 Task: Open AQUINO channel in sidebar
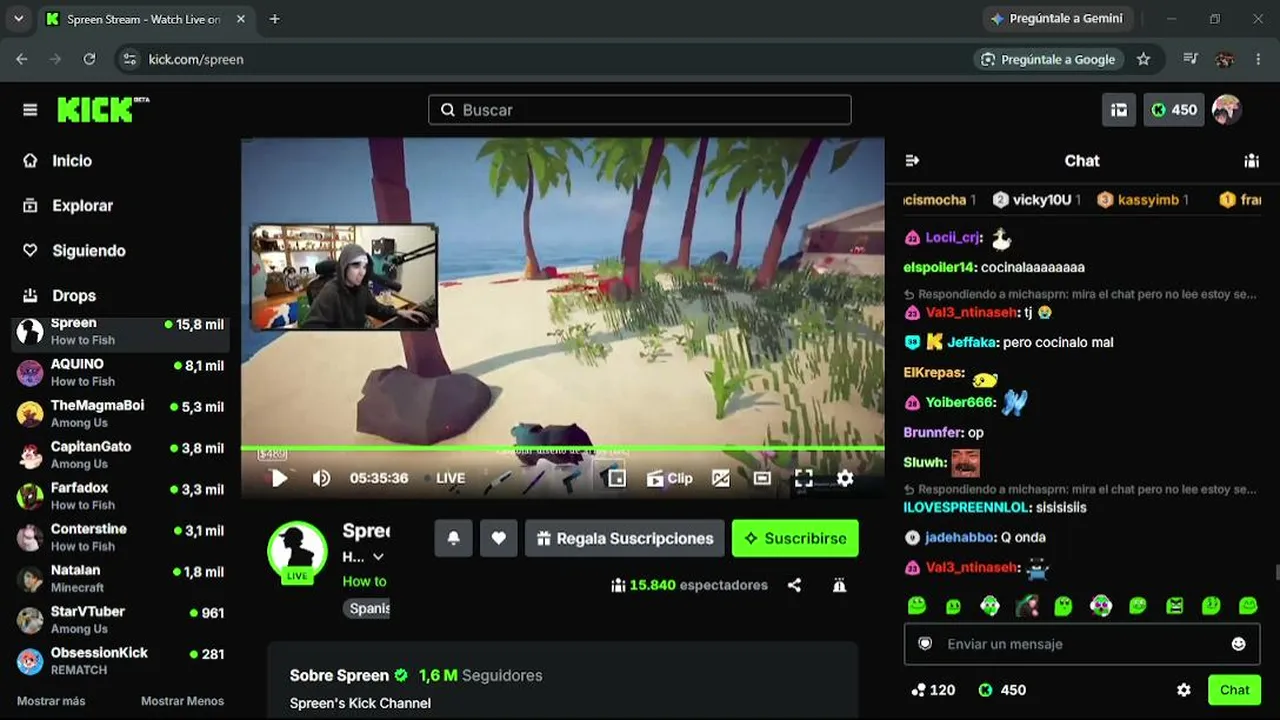pyautogui.click(x=120, y=372)
